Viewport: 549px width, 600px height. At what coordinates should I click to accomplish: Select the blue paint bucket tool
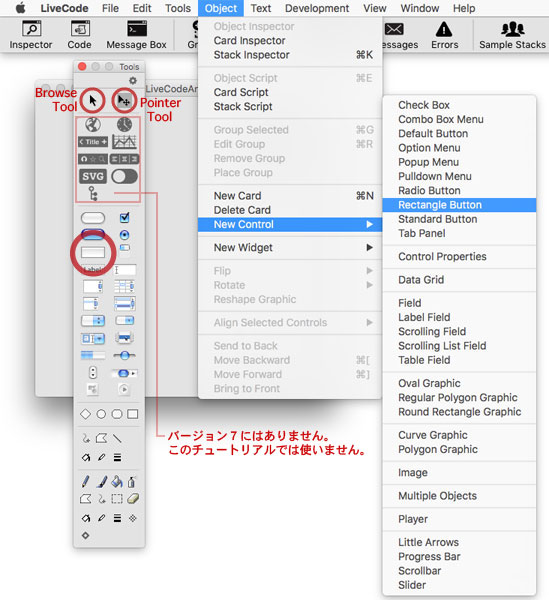coord(117,481)
